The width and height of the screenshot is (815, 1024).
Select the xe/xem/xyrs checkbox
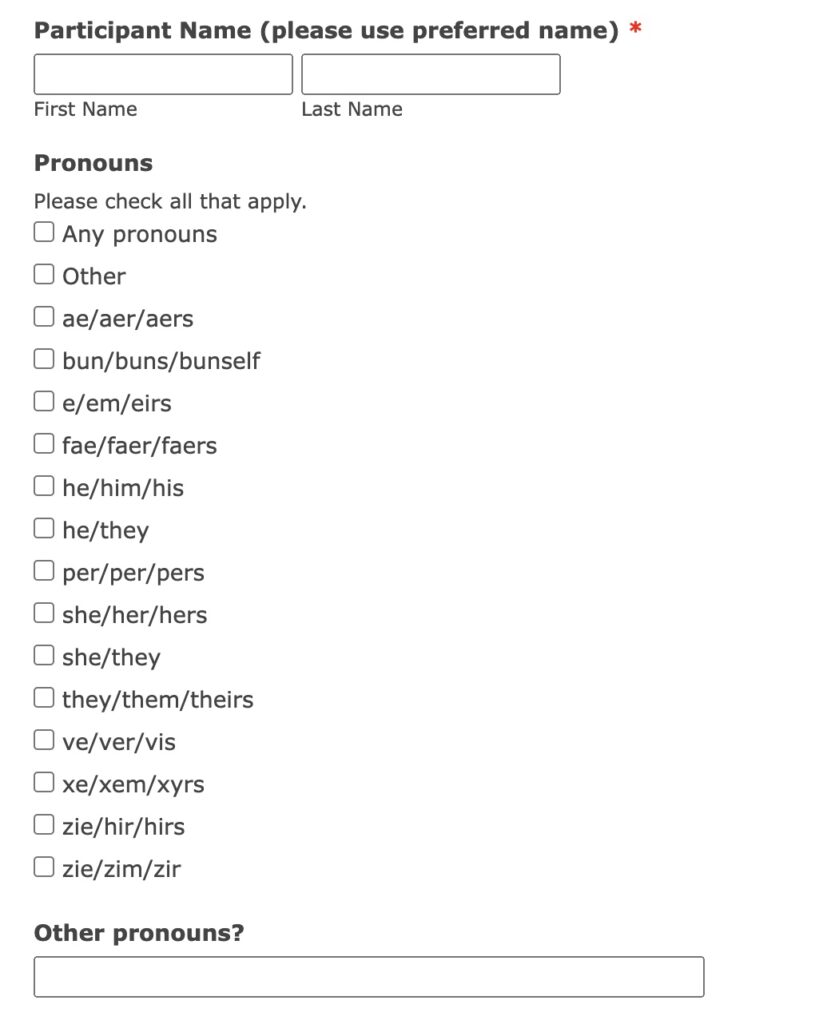[x=44, y=783]
